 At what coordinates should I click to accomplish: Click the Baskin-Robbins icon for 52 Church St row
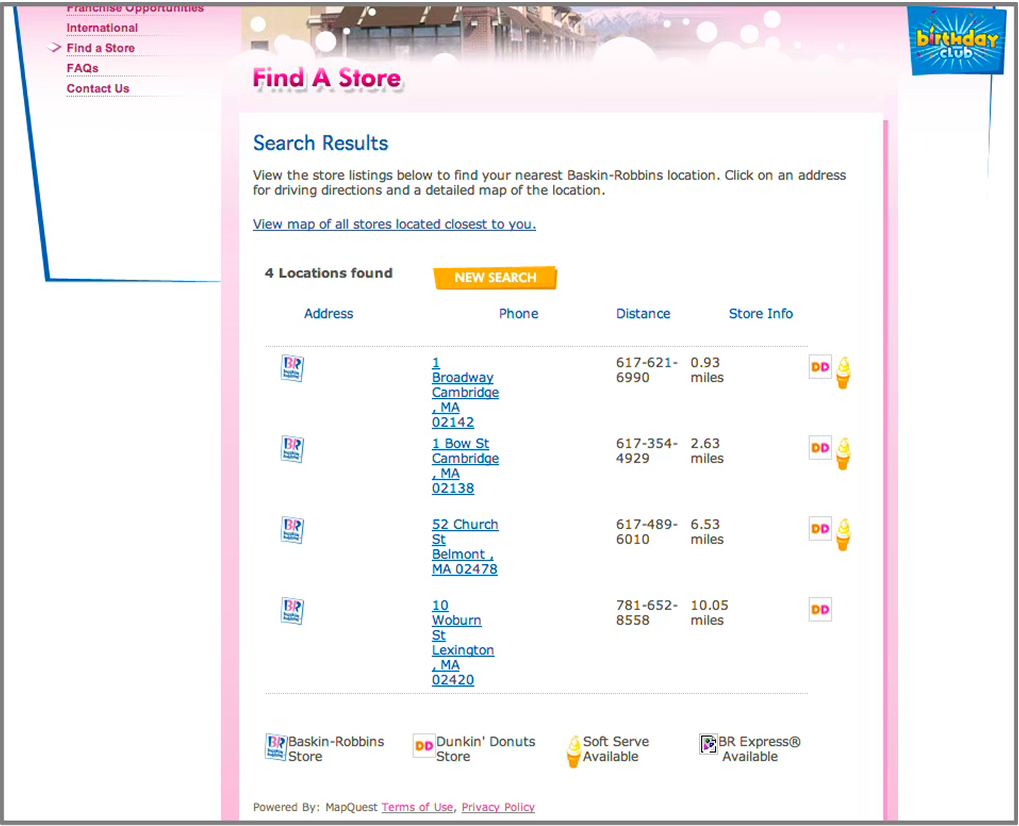292,530
